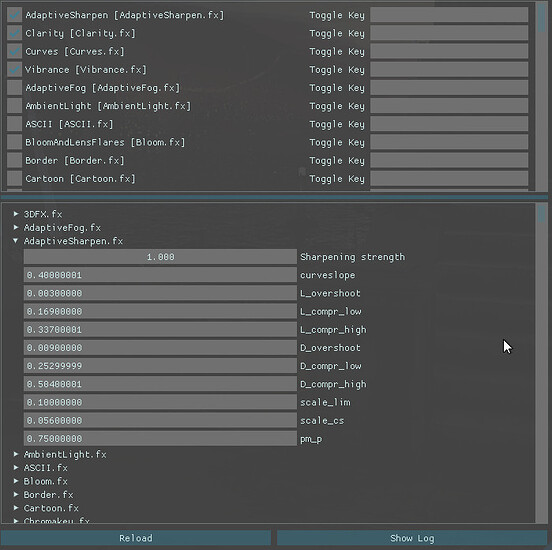Click the Curves Toggle Key field

449,51
